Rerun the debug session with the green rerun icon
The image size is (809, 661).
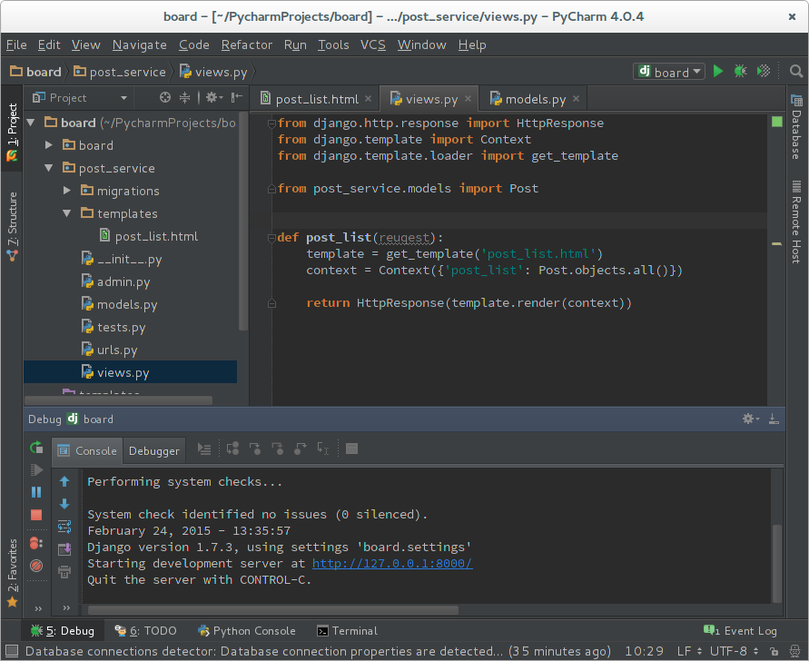coord(36,447)
